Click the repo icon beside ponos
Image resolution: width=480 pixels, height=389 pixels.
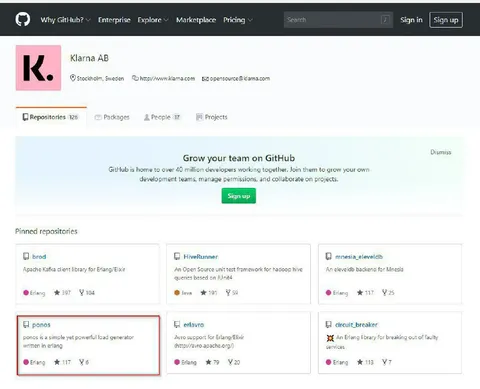pyautogui.click(x=26, y=324)
